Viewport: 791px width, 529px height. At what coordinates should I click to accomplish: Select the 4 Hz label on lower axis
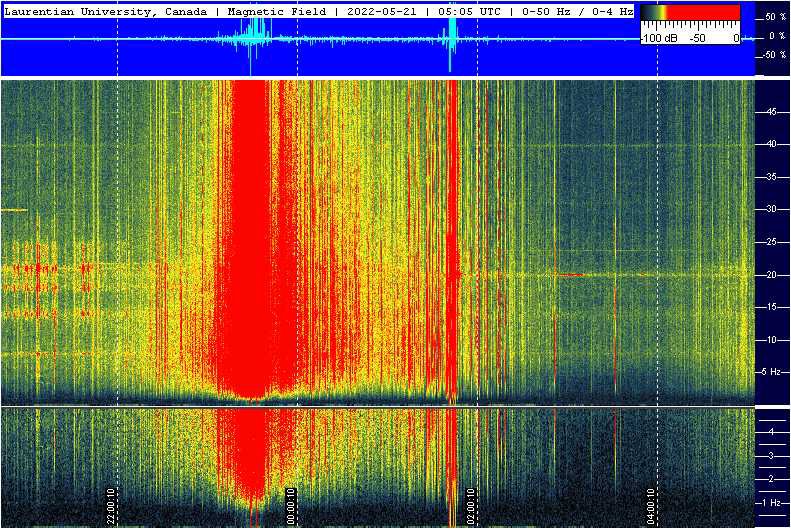click(x=771, y=431)
